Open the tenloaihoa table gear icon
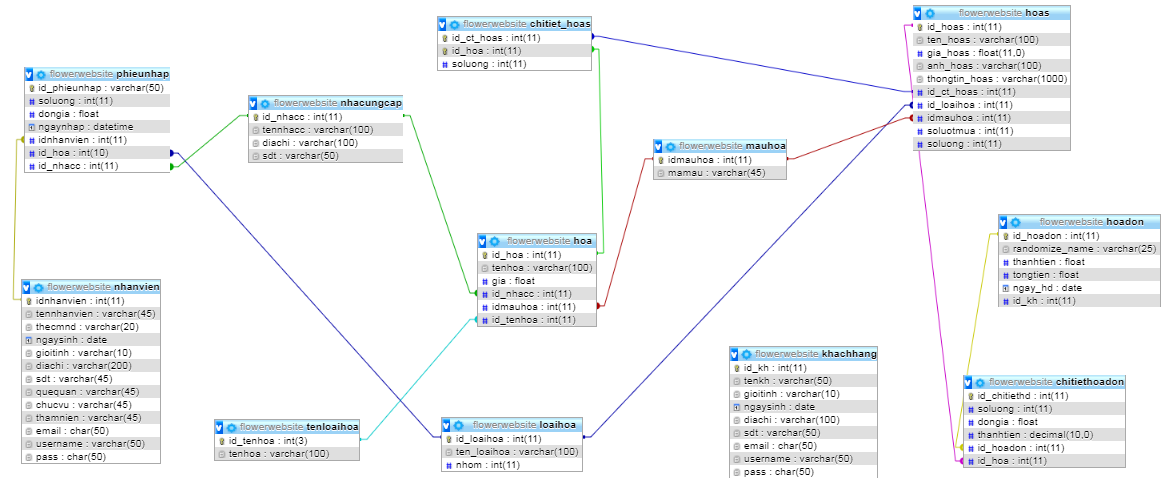 [x=232, y=427]
